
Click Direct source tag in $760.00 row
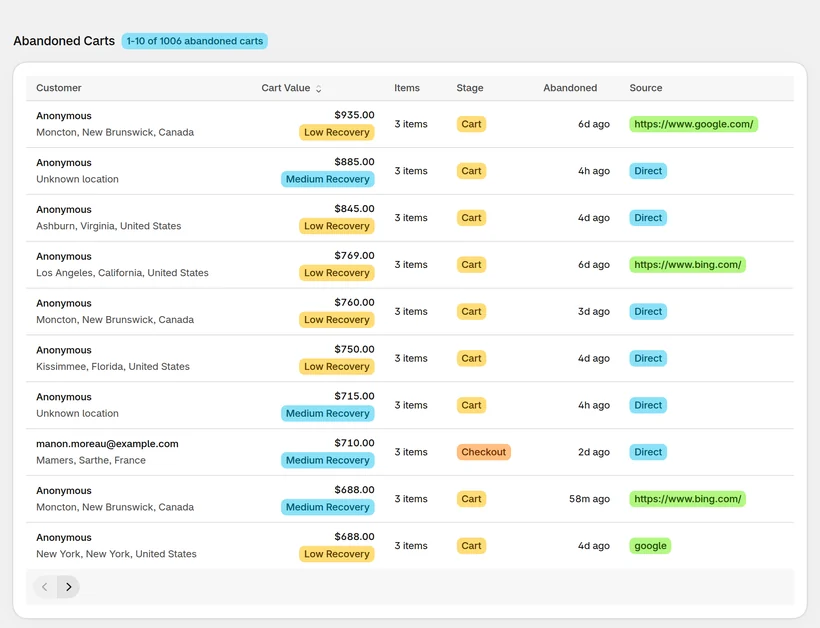[x=648, y=311]
